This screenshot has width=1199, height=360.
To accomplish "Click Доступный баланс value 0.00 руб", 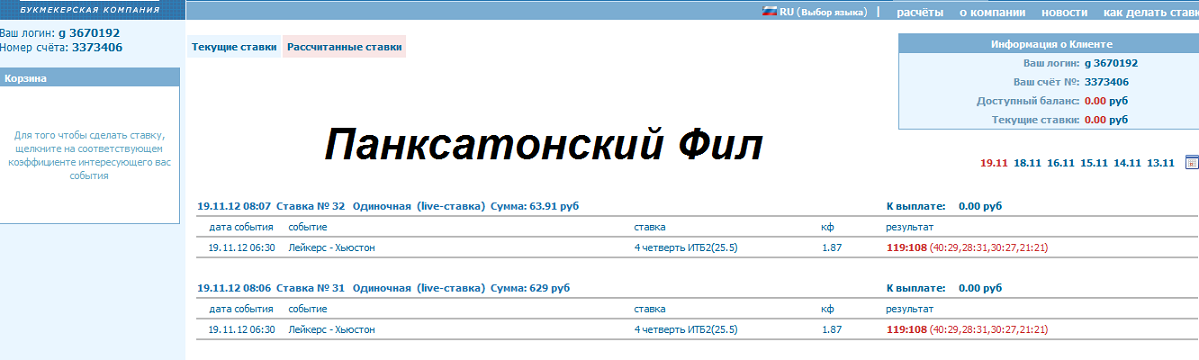I will 1106,101.
